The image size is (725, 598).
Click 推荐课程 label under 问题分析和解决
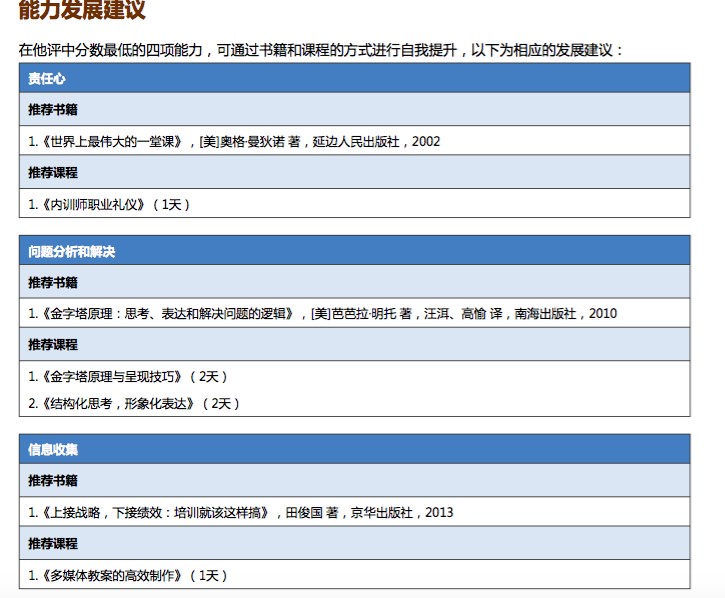click(53, 345)
